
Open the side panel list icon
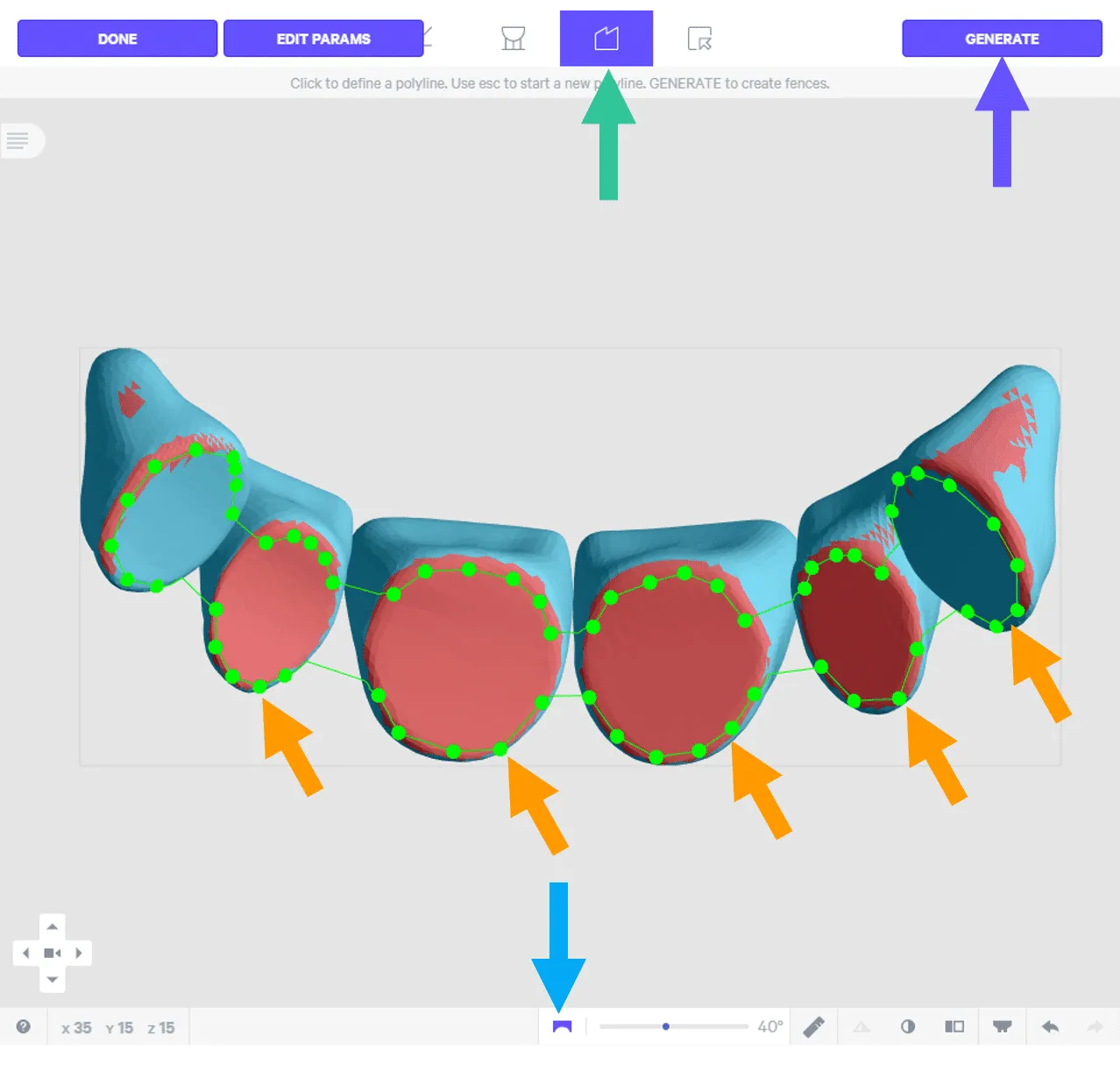coord(18,140)
